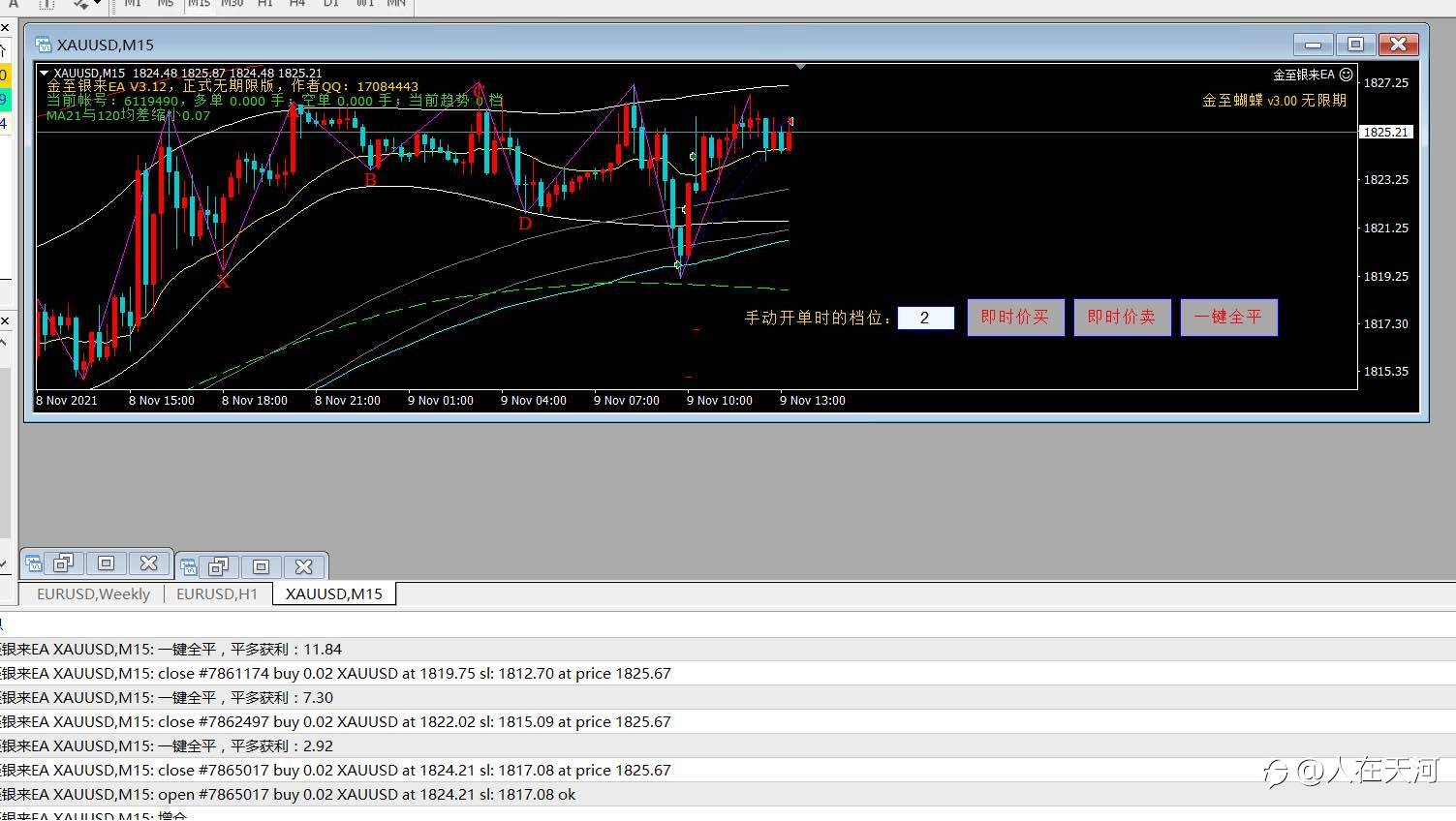Open the arrows tool dropdown in toolbar

[97, 4]
